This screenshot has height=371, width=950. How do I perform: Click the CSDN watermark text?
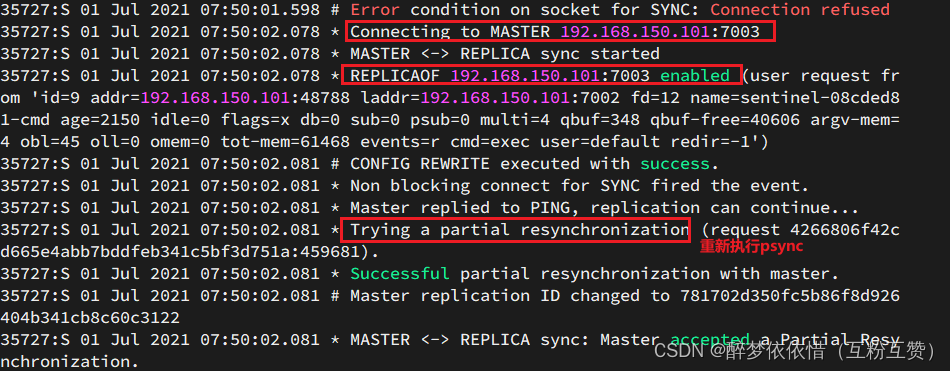676,350
